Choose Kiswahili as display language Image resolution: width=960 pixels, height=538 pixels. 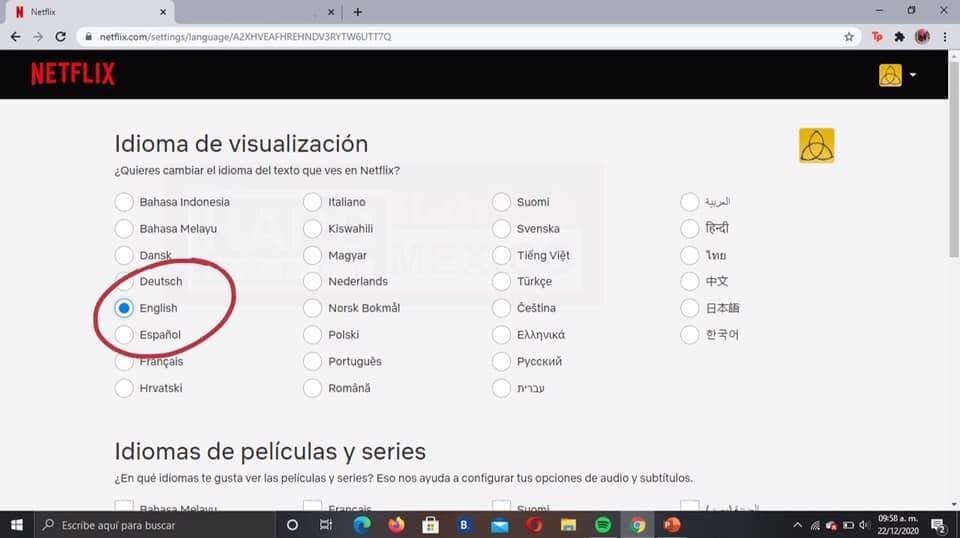[x=312, y=228]
